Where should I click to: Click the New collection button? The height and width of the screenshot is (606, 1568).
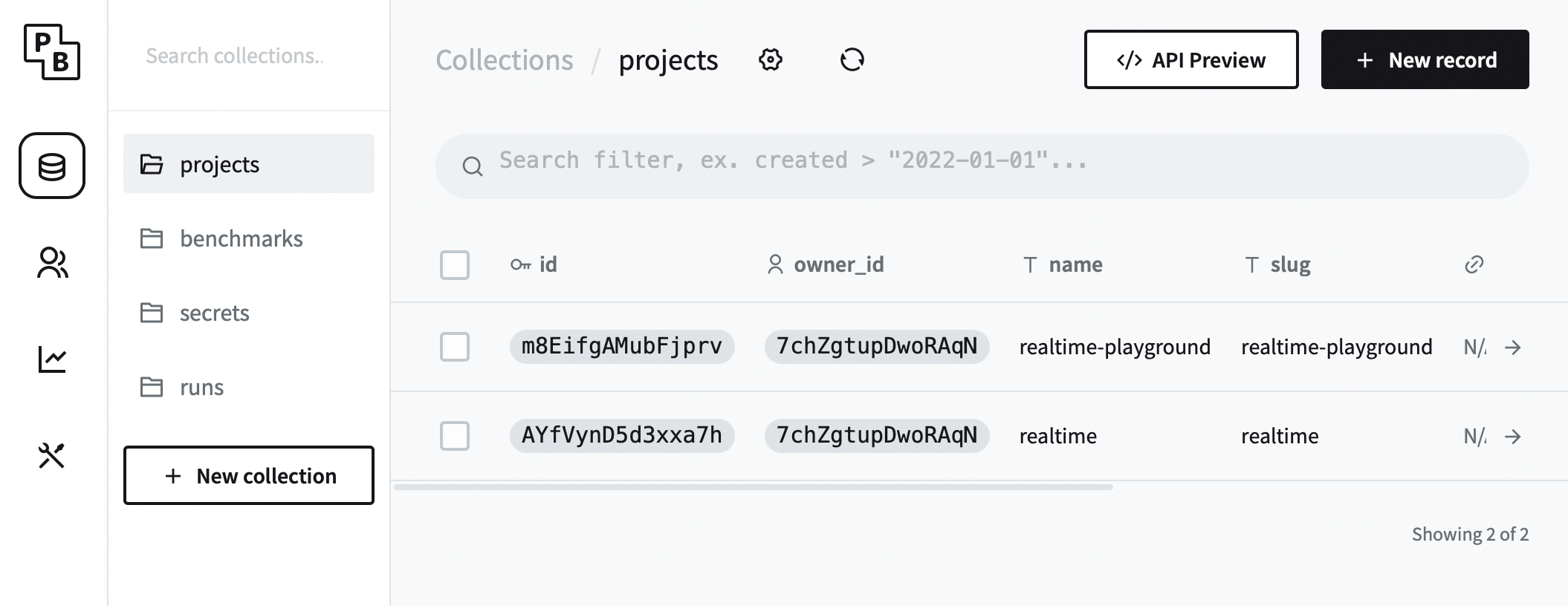point(249,475)
